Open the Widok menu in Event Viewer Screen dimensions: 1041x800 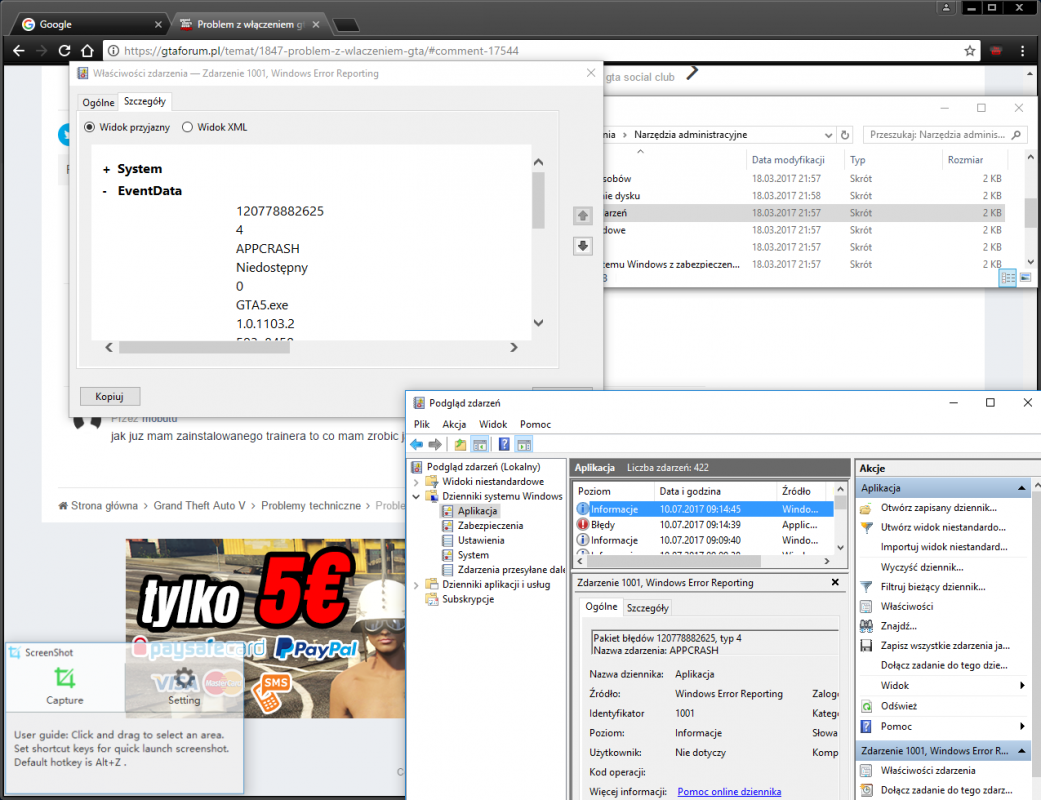493,424
